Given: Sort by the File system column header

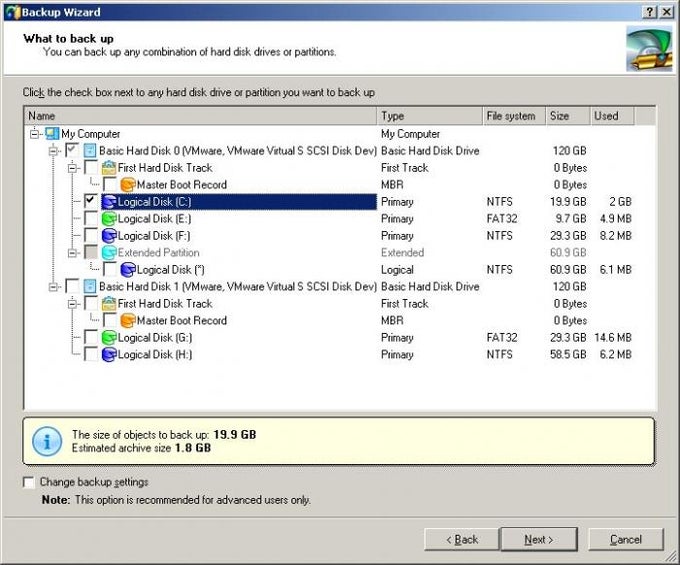Looking at the screenshot, I should (514, 116).
